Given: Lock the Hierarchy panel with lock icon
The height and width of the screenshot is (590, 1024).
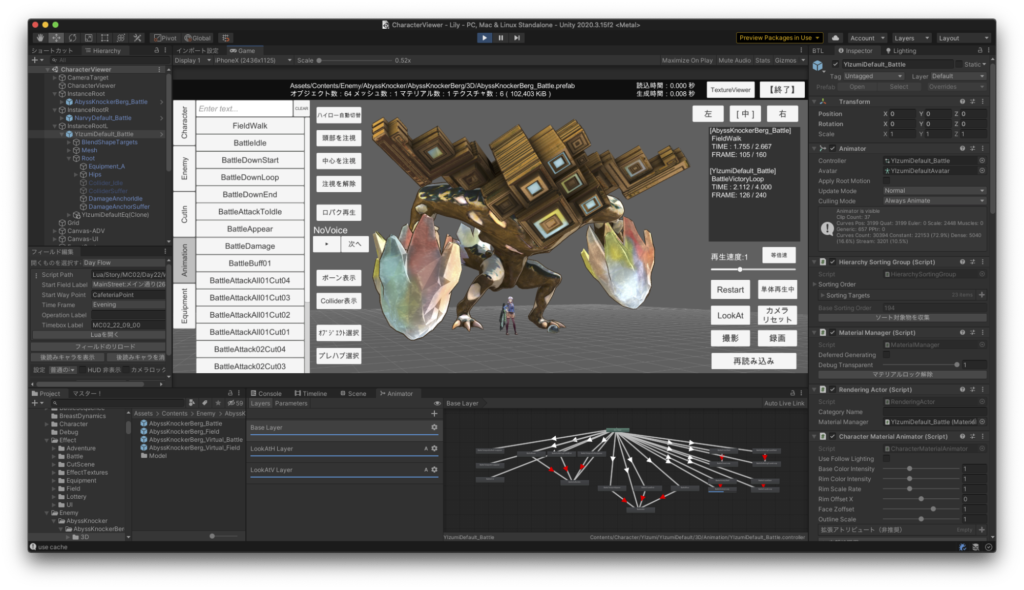Looking at the screenshot, I should (156, 50).
